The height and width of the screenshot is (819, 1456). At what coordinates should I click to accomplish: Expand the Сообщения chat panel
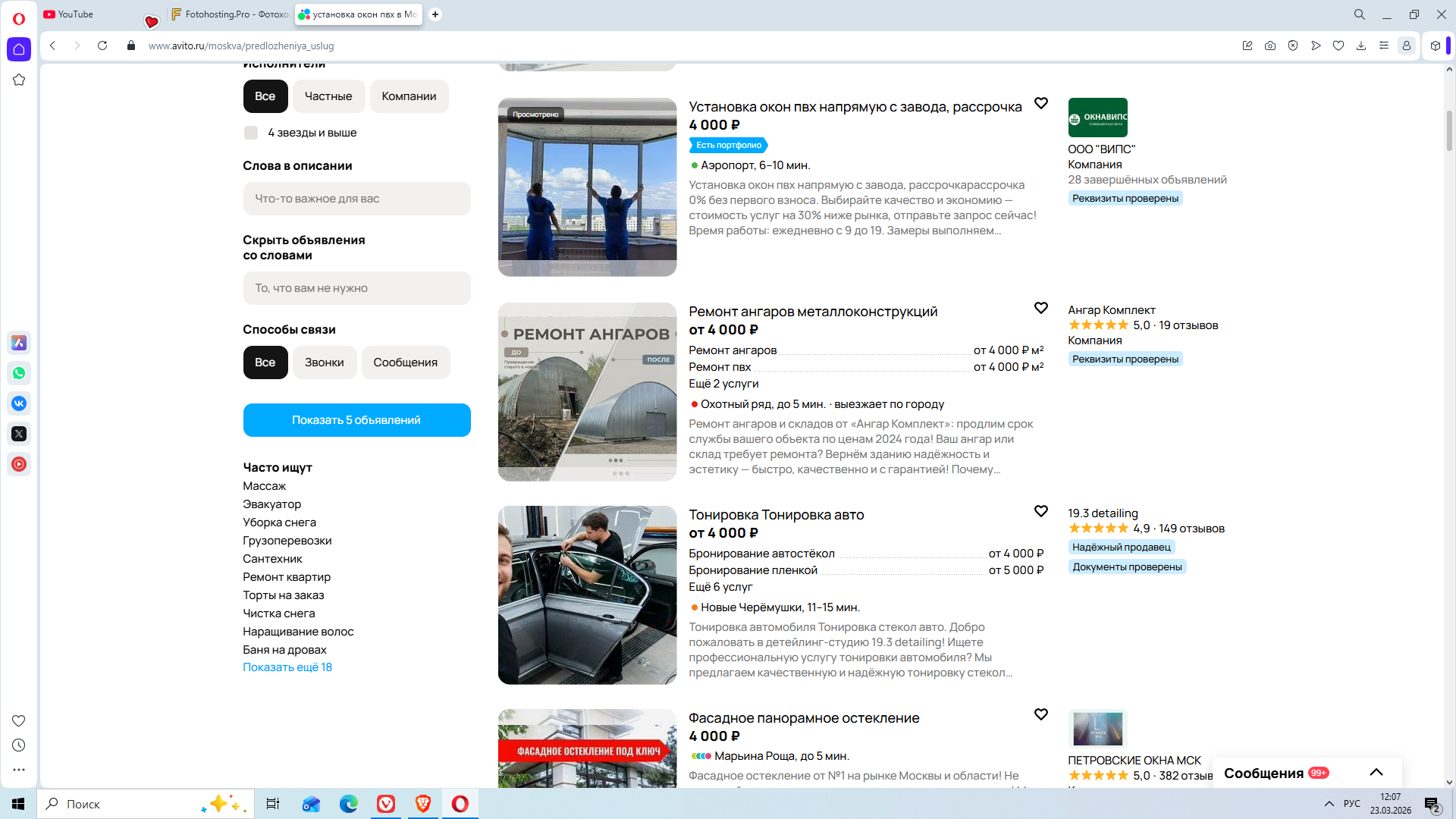(1376, 773)
